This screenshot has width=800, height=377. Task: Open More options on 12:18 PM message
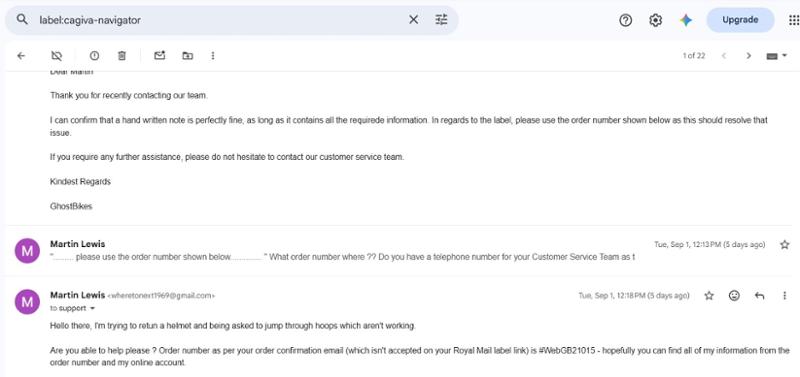point(785,295)
